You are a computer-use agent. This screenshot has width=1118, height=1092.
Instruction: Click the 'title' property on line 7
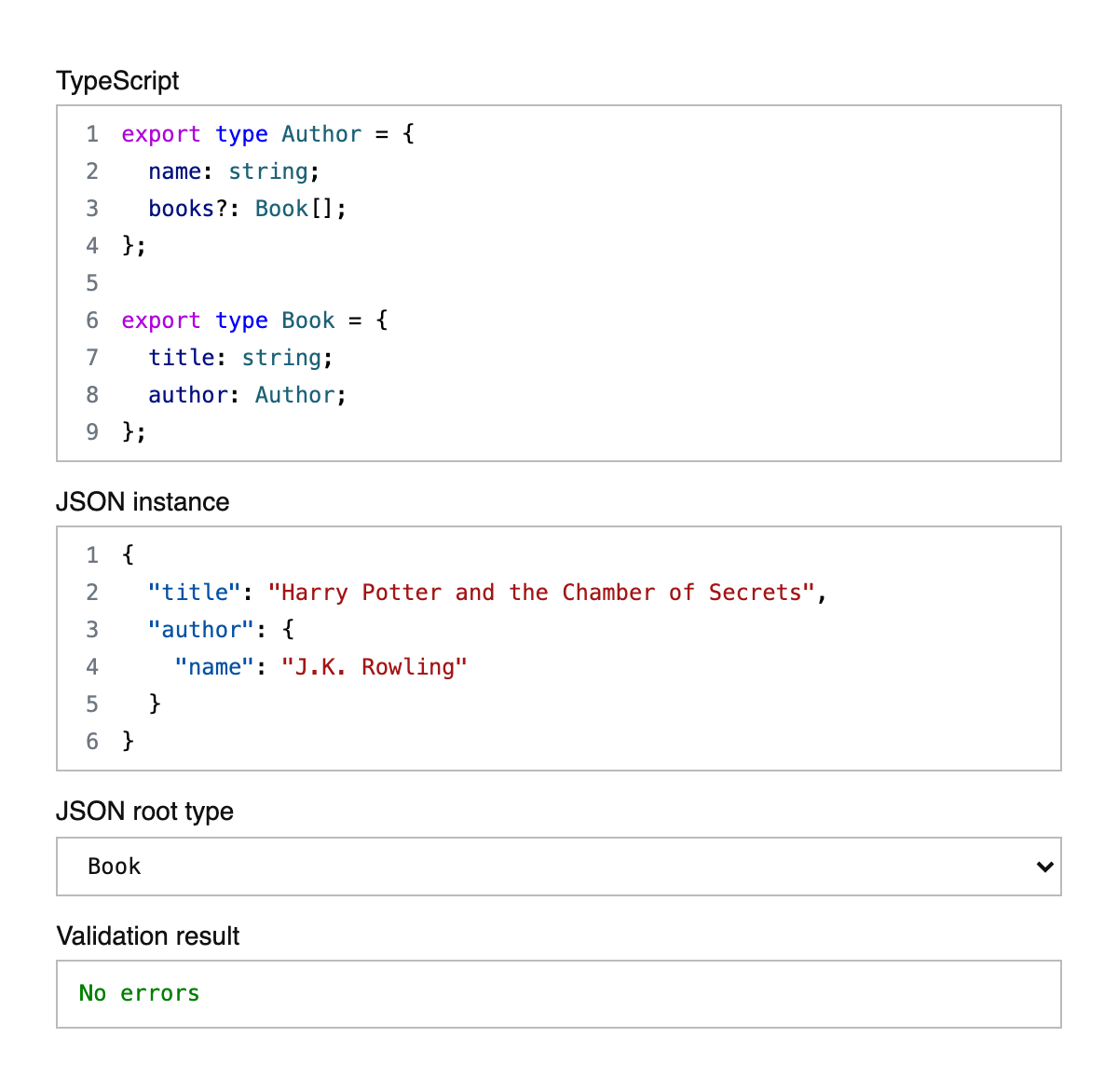(x=182, y=358)
